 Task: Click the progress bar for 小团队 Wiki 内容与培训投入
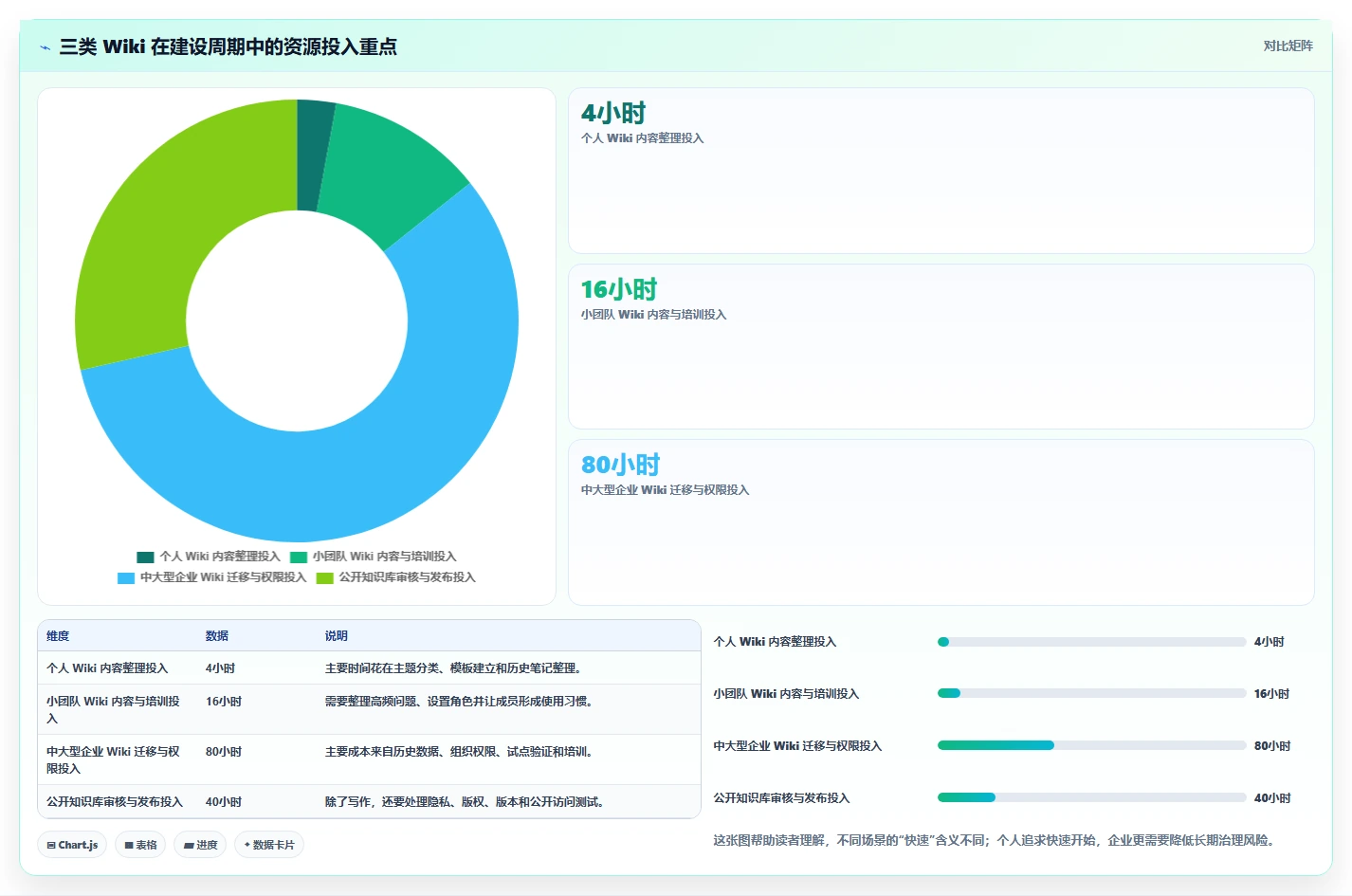click(1091, 694)
